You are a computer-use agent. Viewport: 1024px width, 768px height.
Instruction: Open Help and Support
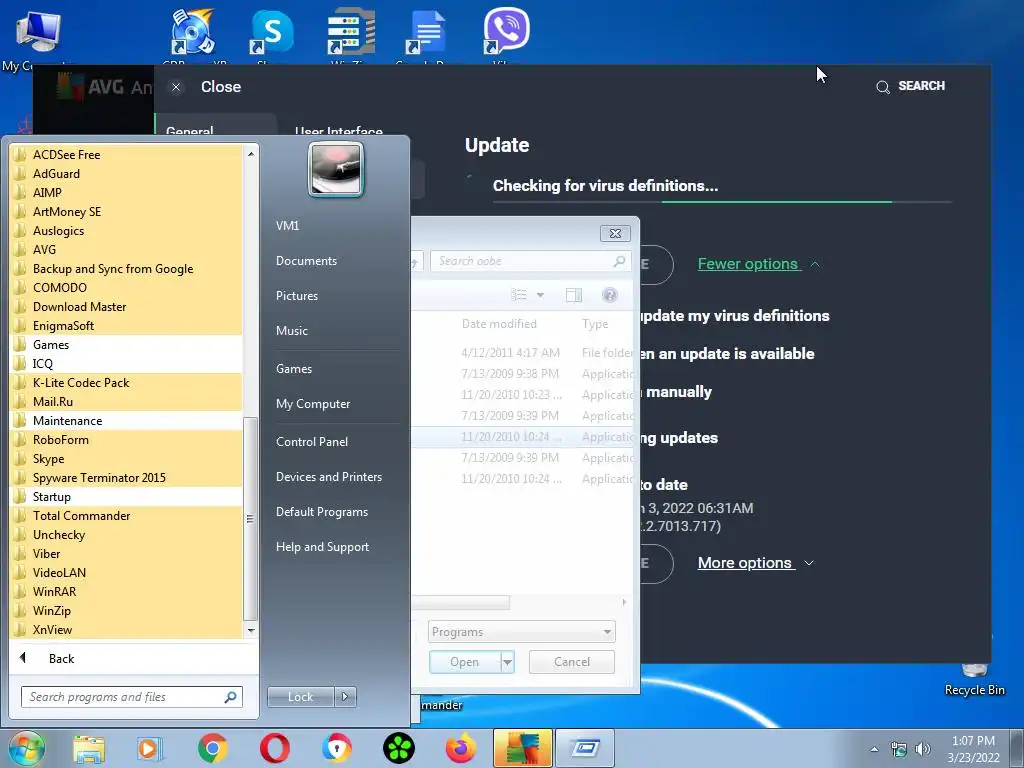[x=322, y=547]
